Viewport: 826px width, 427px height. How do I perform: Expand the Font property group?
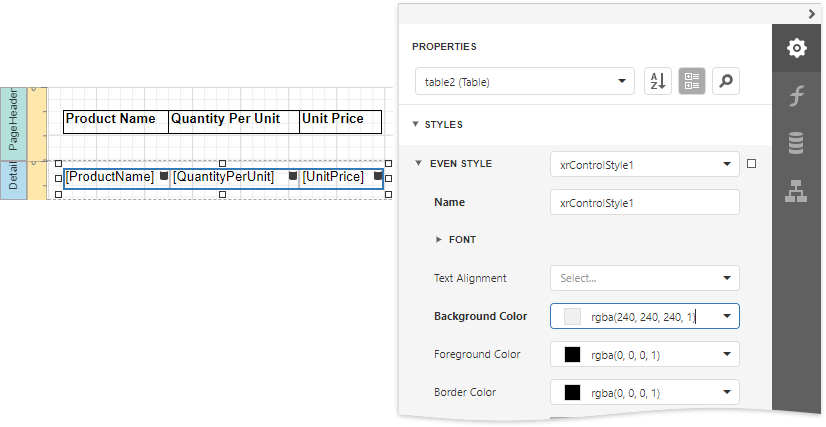point(438,240)
